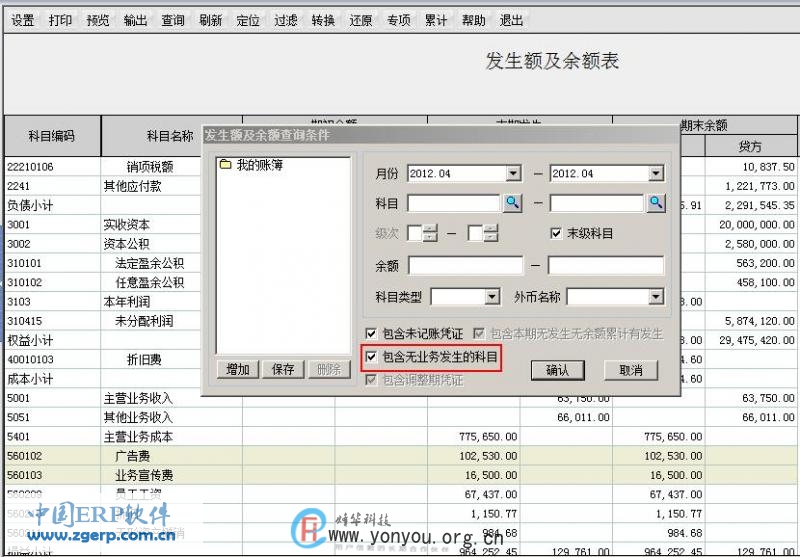Click the 取消 button
Viewport: 800px width, 557px height.
[x=631, y=370]
